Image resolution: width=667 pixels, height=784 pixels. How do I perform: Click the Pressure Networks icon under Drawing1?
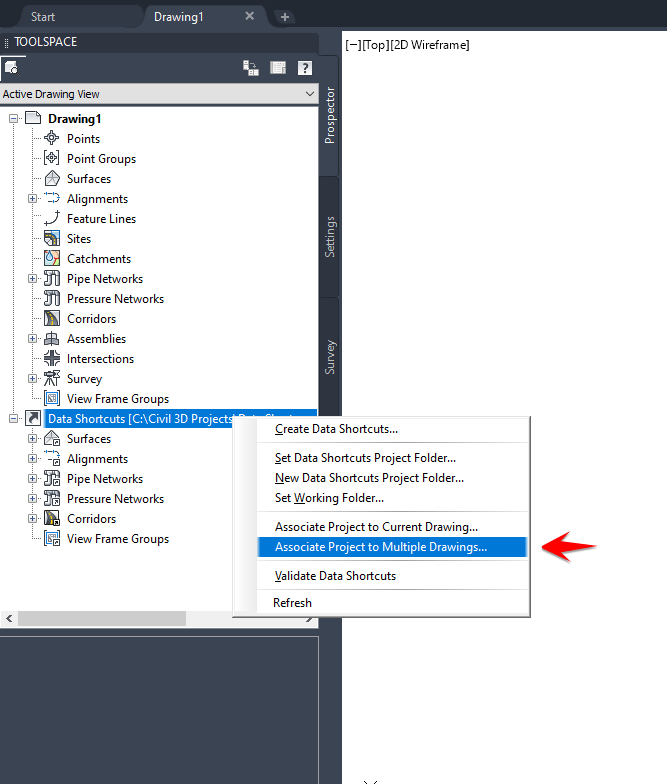[x=52, y=298]
